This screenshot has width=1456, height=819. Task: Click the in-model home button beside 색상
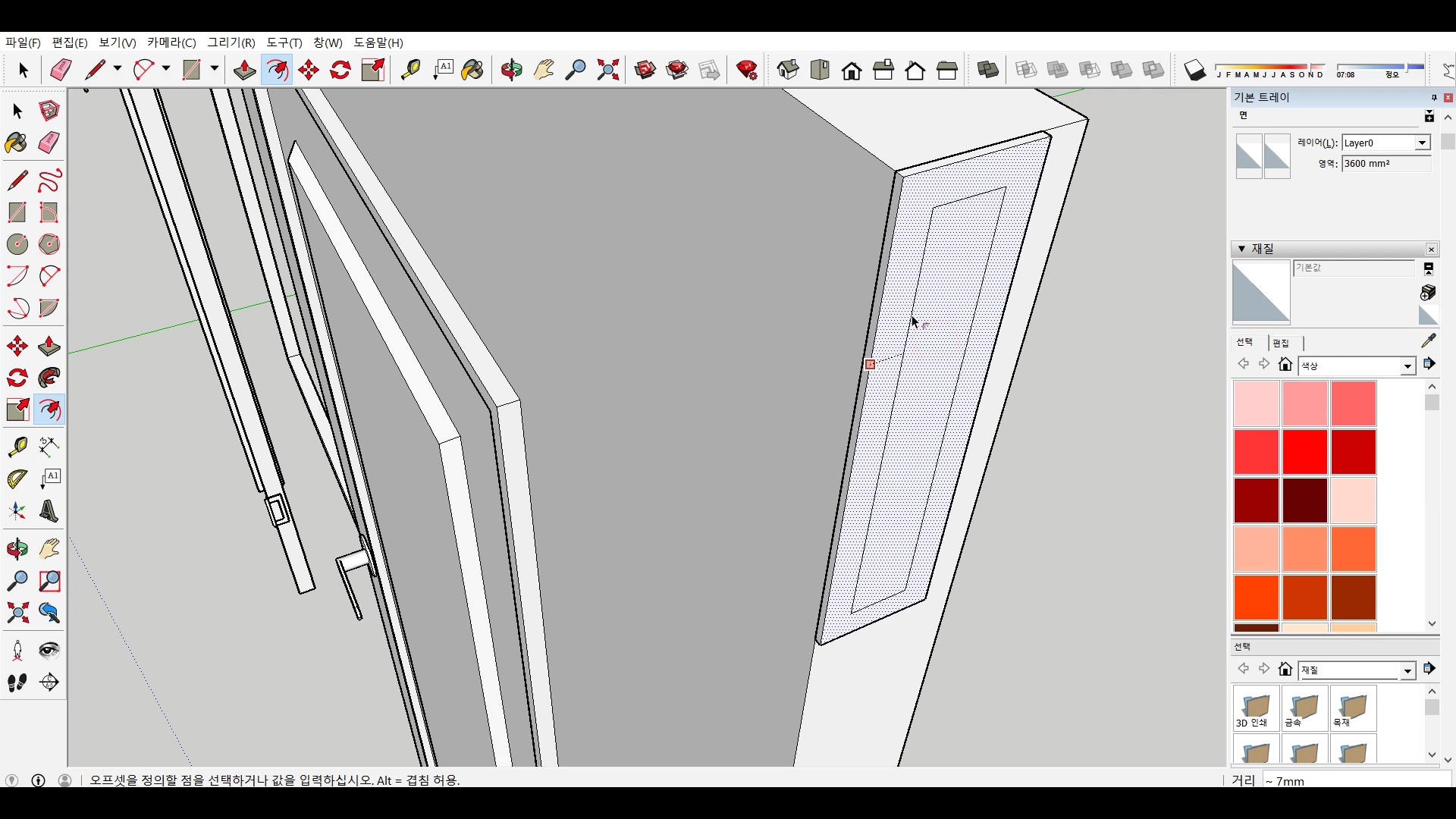coord(1285,365)
